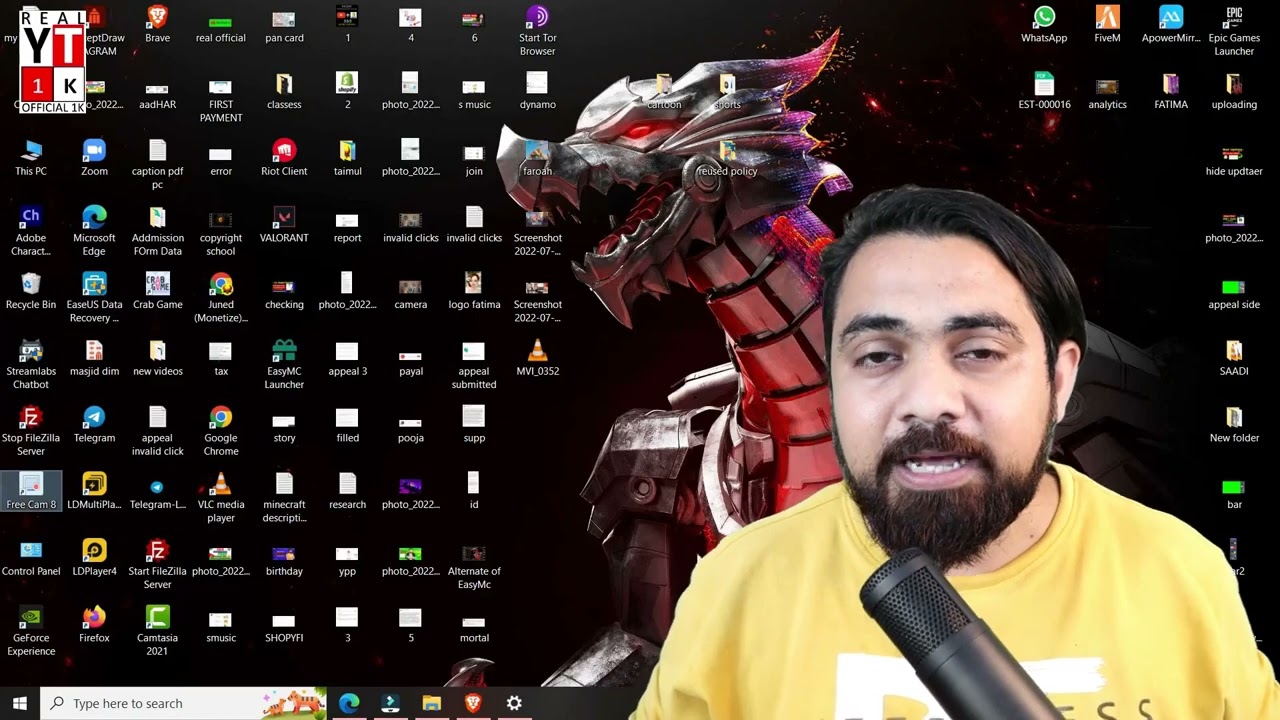Select the New folder icon
Viewport: 1280px width, 720px height.
(x=1234, y=425)
